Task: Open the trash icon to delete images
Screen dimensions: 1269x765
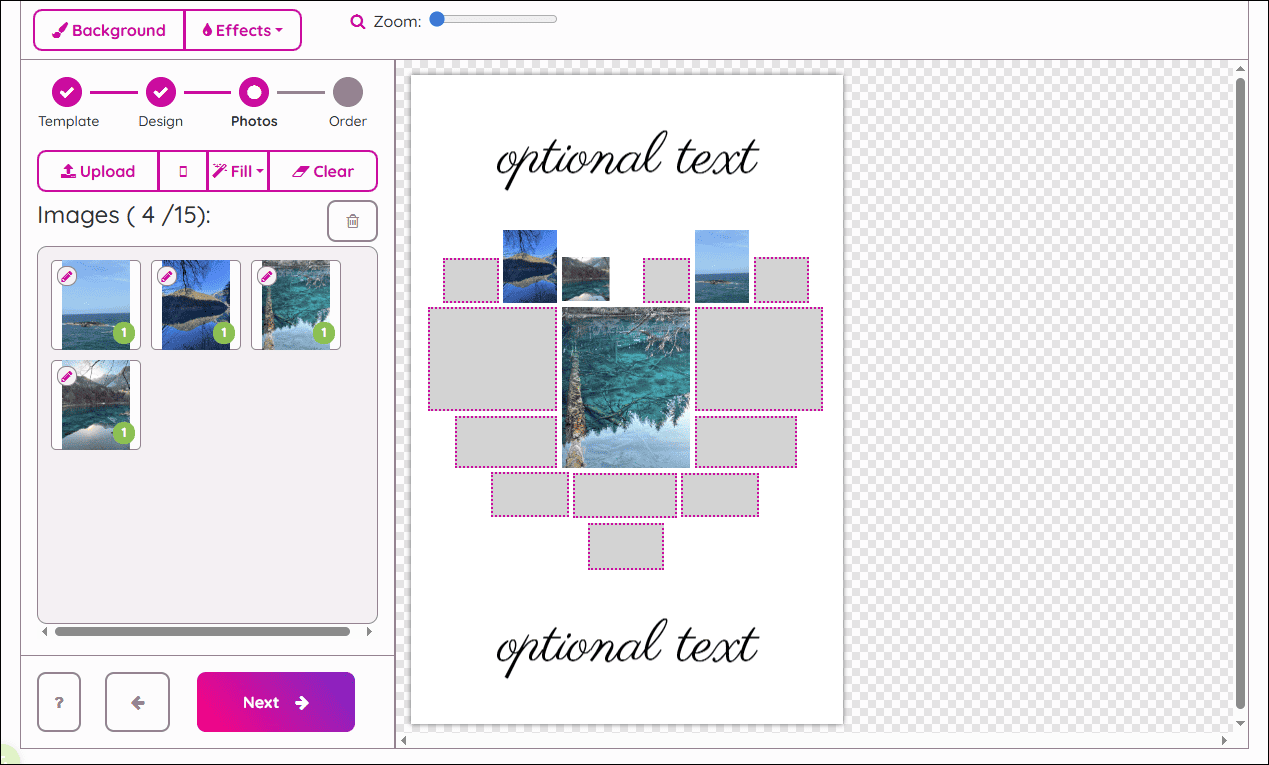Action: [x=352, y=220]
